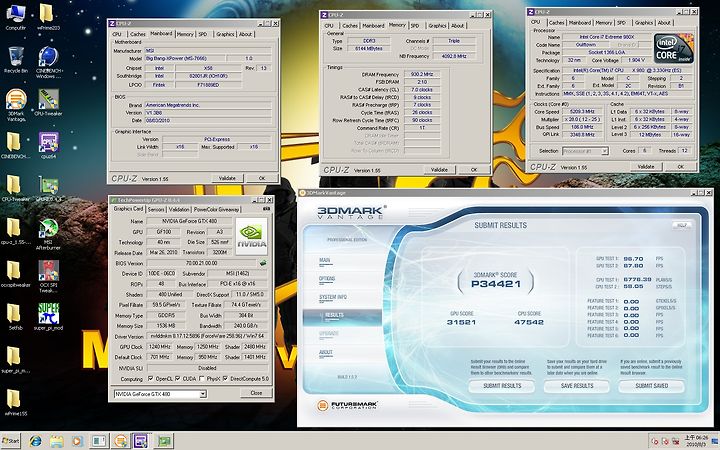Viewport: 720px width, 450px height.
Task: Click the GPU score value 31521
Action: point(461,322)
